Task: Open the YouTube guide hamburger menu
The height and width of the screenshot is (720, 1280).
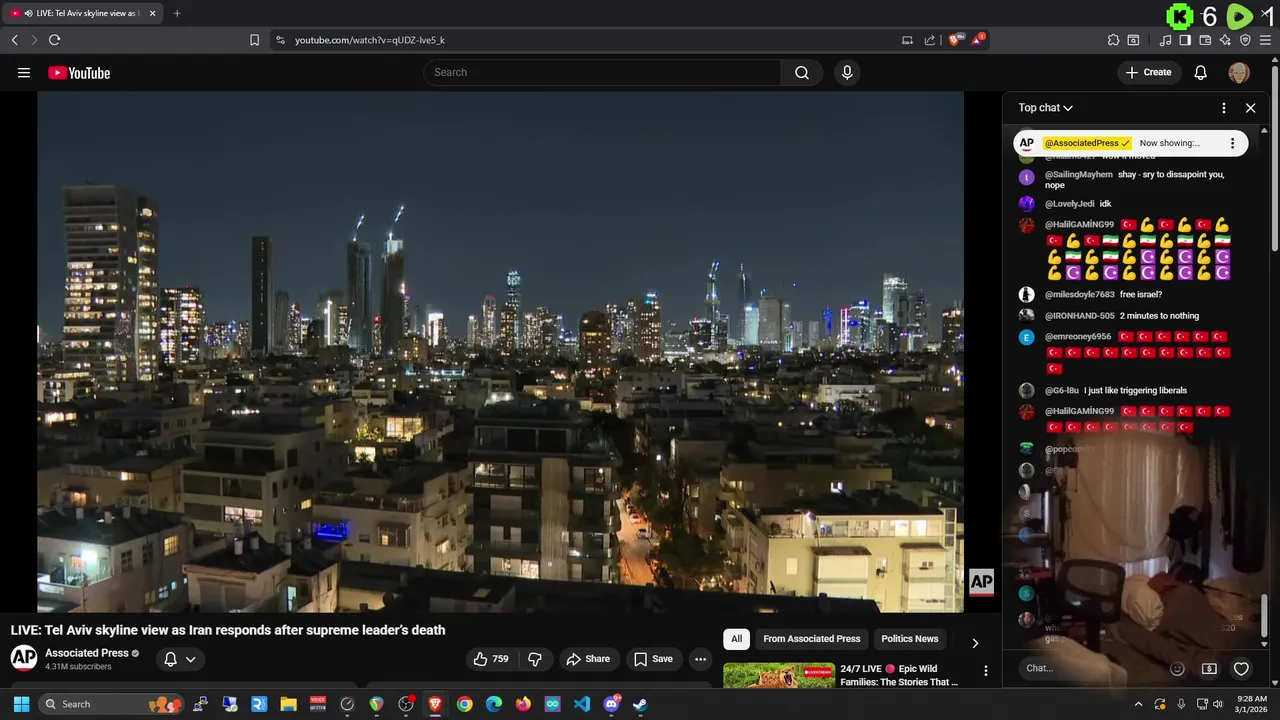Action: click(x=24, y=72)
